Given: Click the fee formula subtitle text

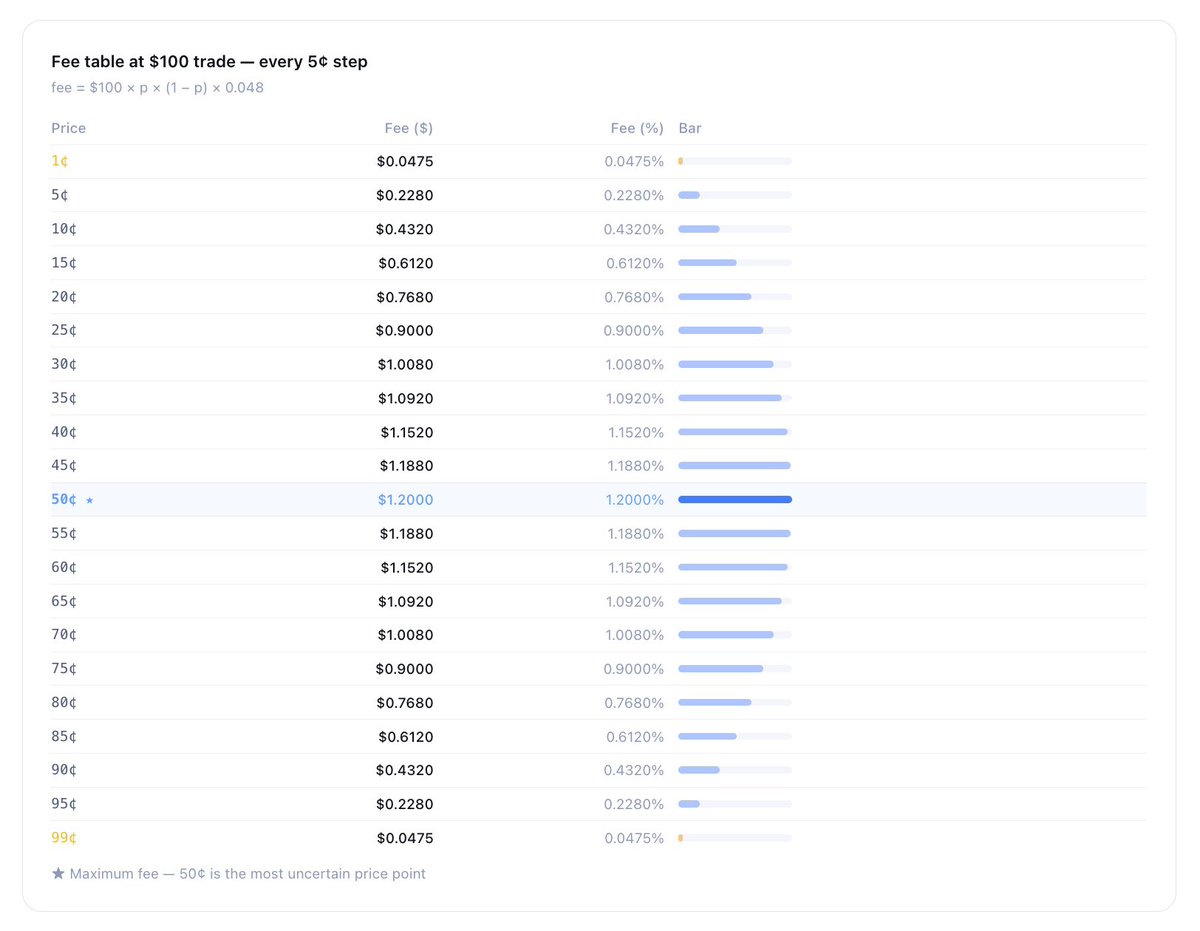Looking at the screenshot, I should click(x=158, y=88).
